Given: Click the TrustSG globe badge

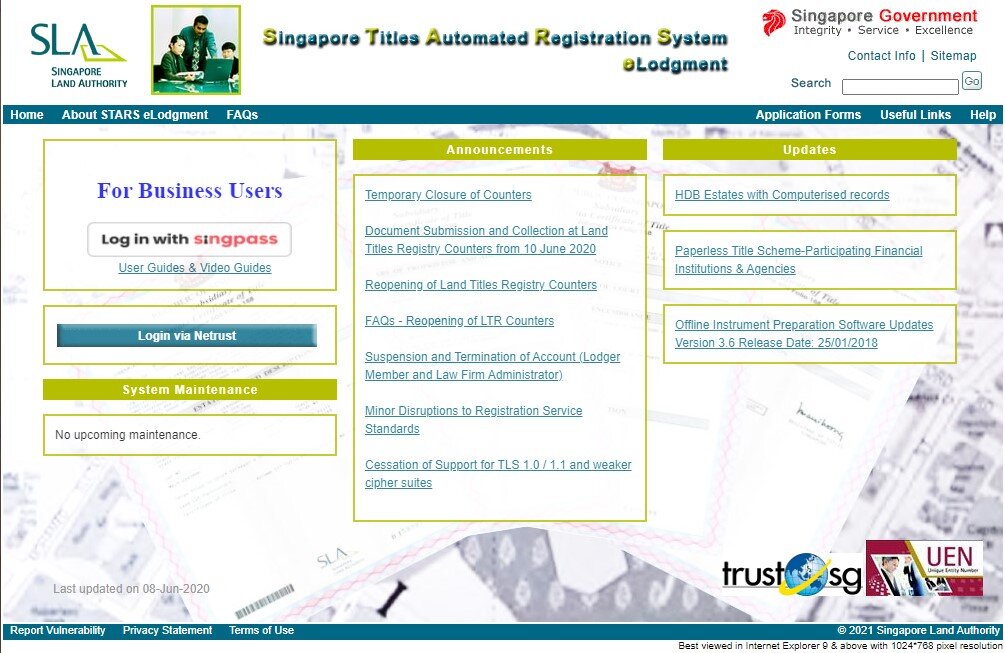Looking at the screenshot, I should pyautogui.click(x=792, y=574).
